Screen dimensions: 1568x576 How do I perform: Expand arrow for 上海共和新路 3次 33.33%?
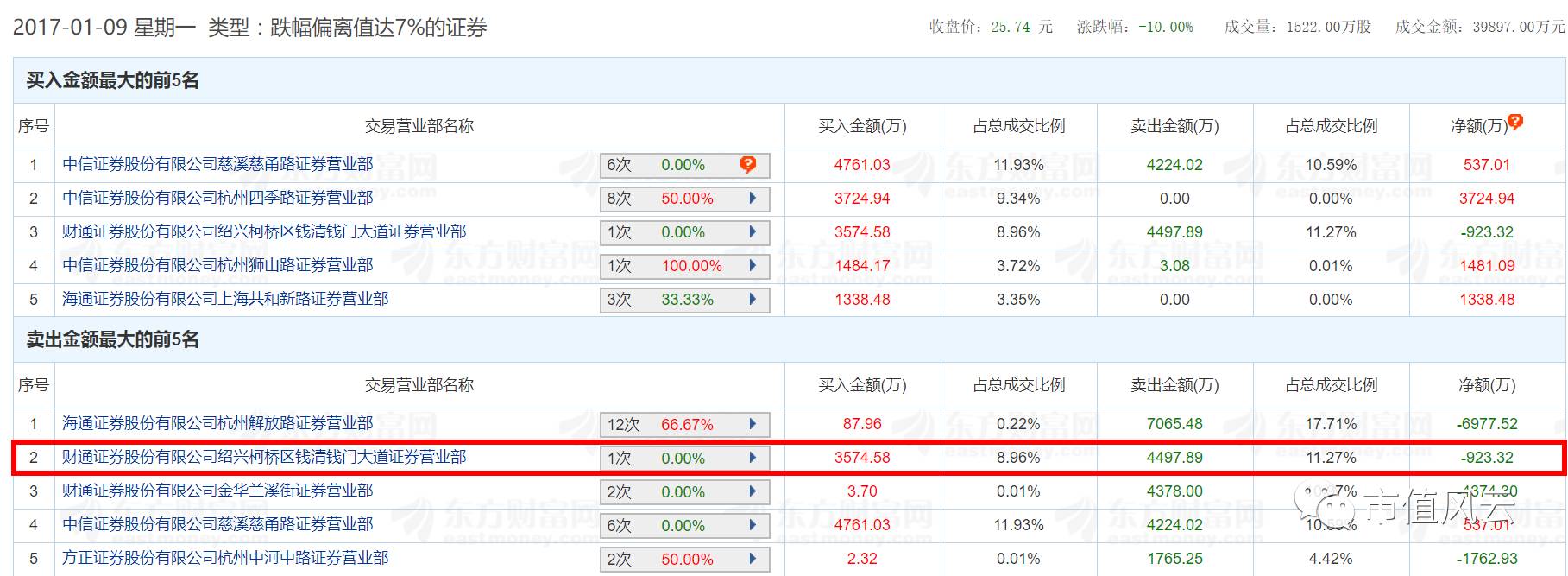tap(753, 300)
